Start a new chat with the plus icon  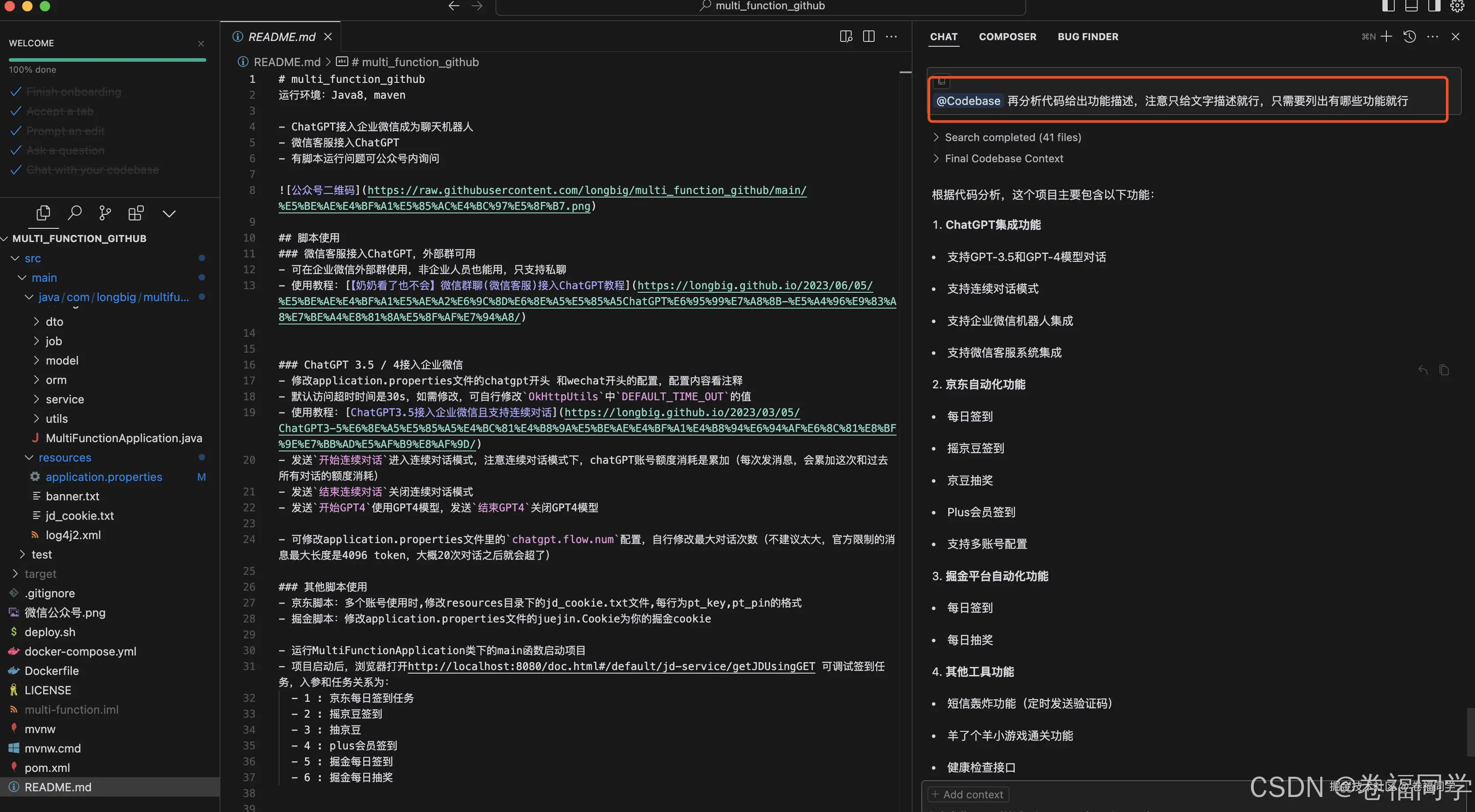(x=1386, y=36)
